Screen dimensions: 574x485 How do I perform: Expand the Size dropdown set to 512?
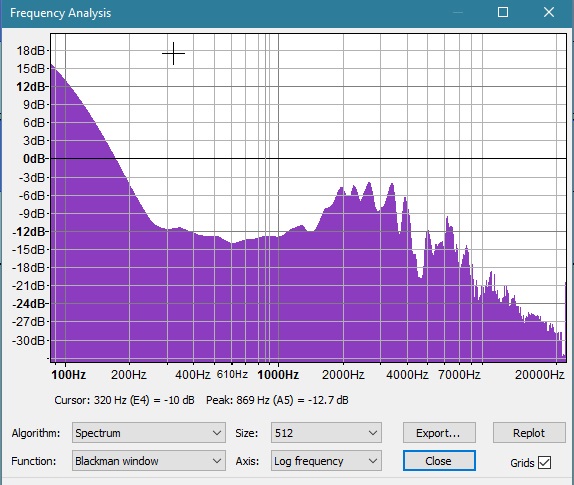pos(326,433)
